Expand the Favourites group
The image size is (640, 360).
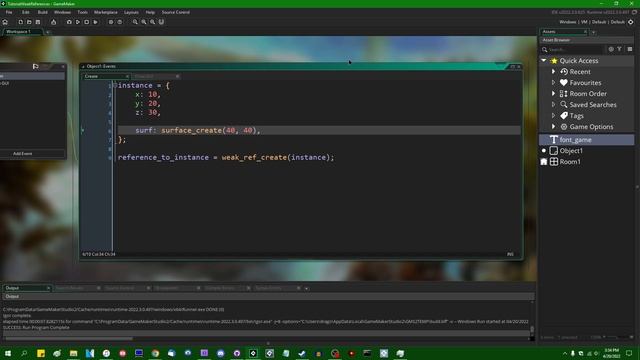(x=553, y=82)
